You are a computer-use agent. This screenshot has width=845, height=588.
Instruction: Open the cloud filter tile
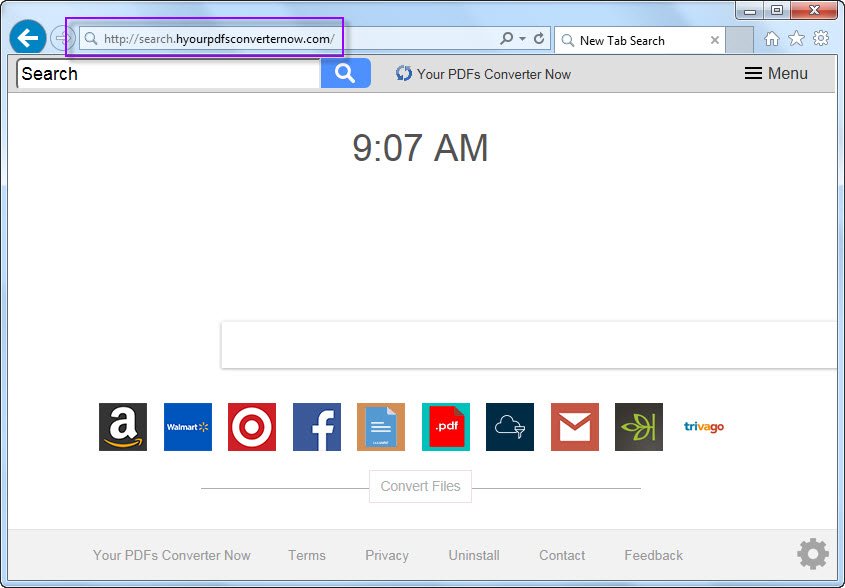(510, 427)
